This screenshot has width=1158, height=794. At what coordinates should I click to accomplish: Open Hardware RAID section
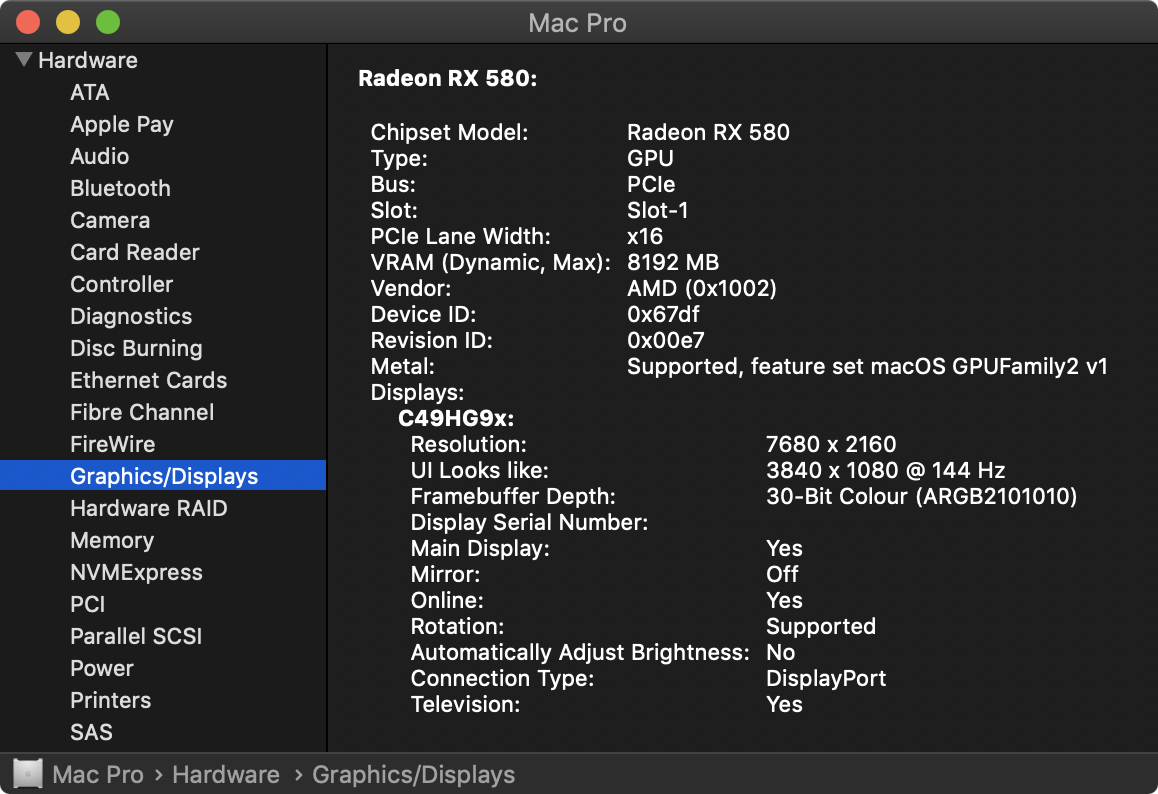[x=148, y=508]
